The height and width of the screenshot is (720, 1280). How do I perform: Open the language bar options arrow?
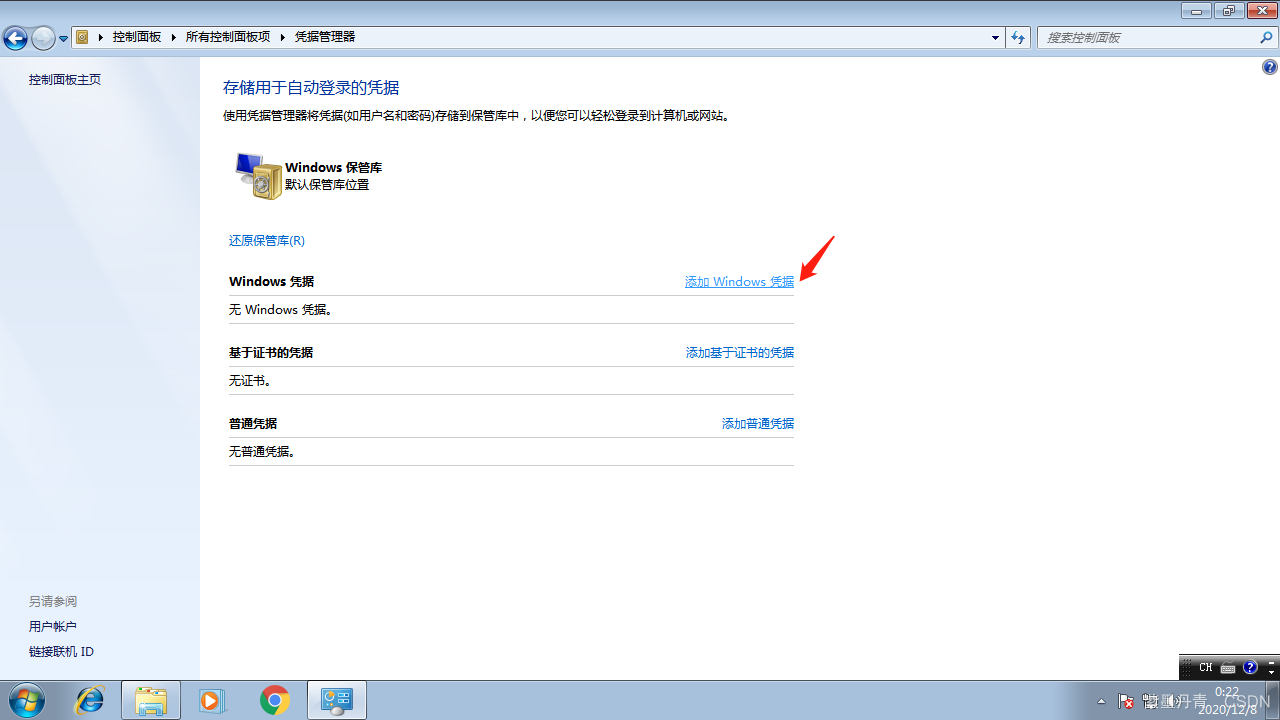tap(1272, 673)
